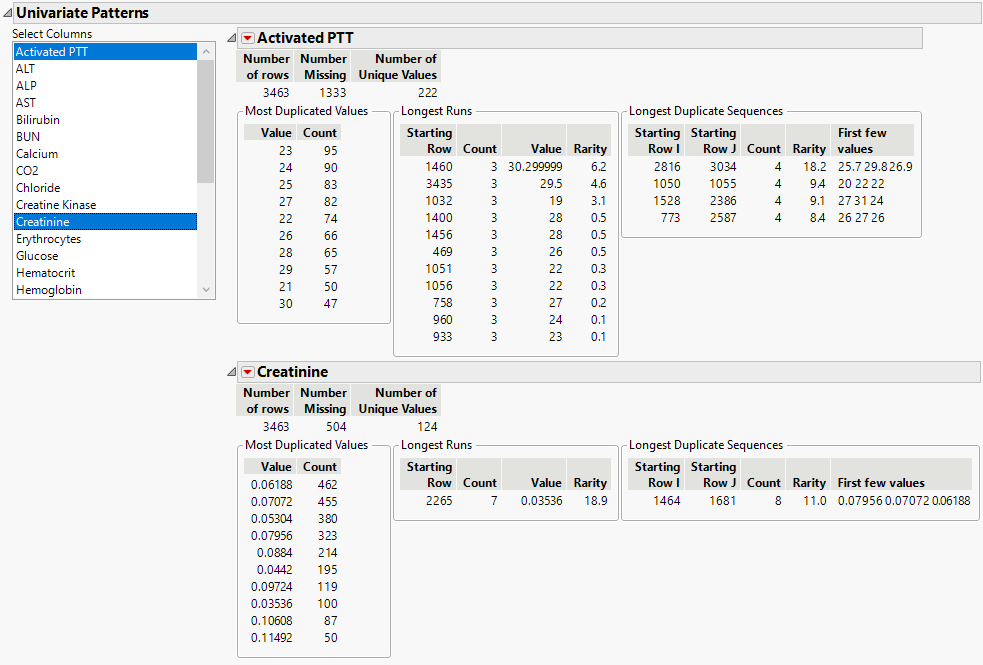
Task: Click the Count header in Longest Runs table
Action: [x=479, y=147]
